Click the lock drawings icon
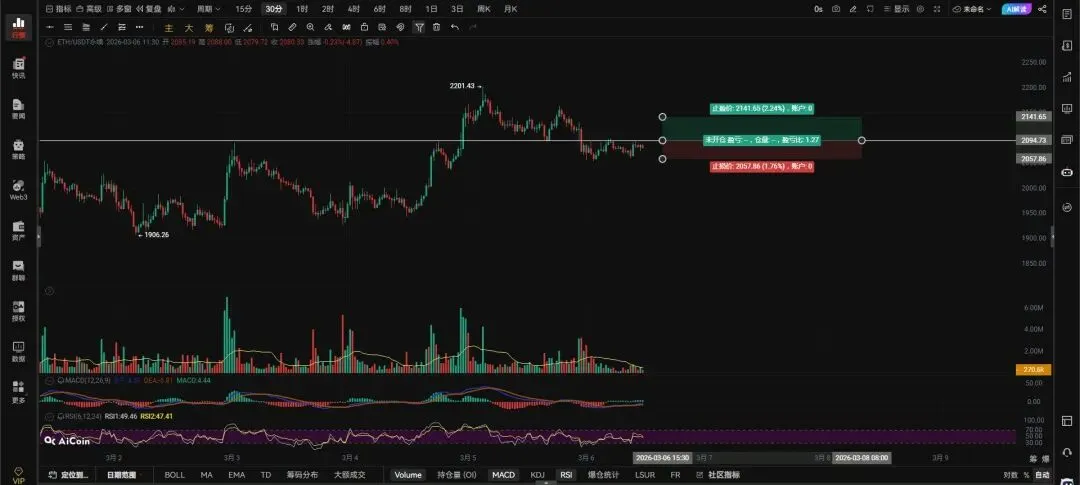 [x=364, y=27]
